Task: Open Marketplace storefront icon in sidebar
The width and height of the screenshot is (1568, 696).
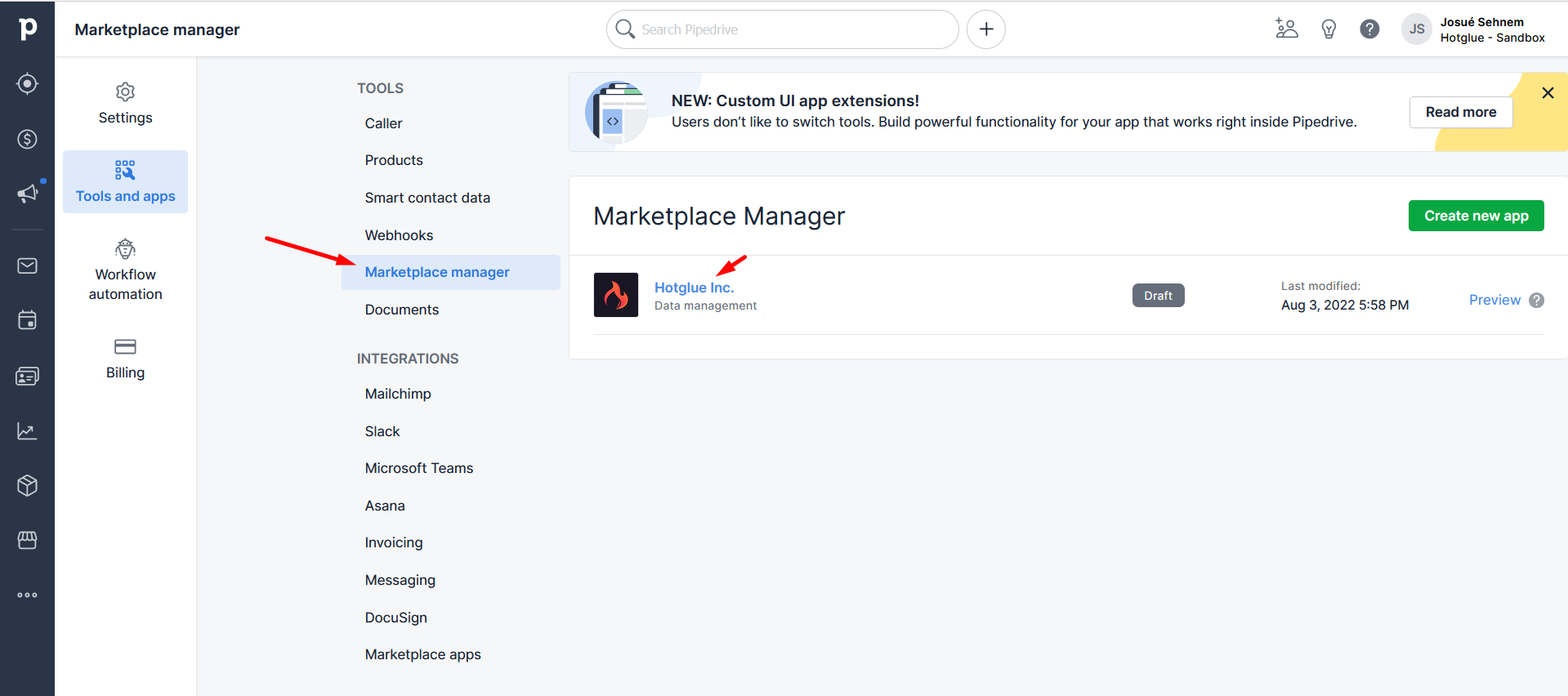Action: [x=28, y=540]
